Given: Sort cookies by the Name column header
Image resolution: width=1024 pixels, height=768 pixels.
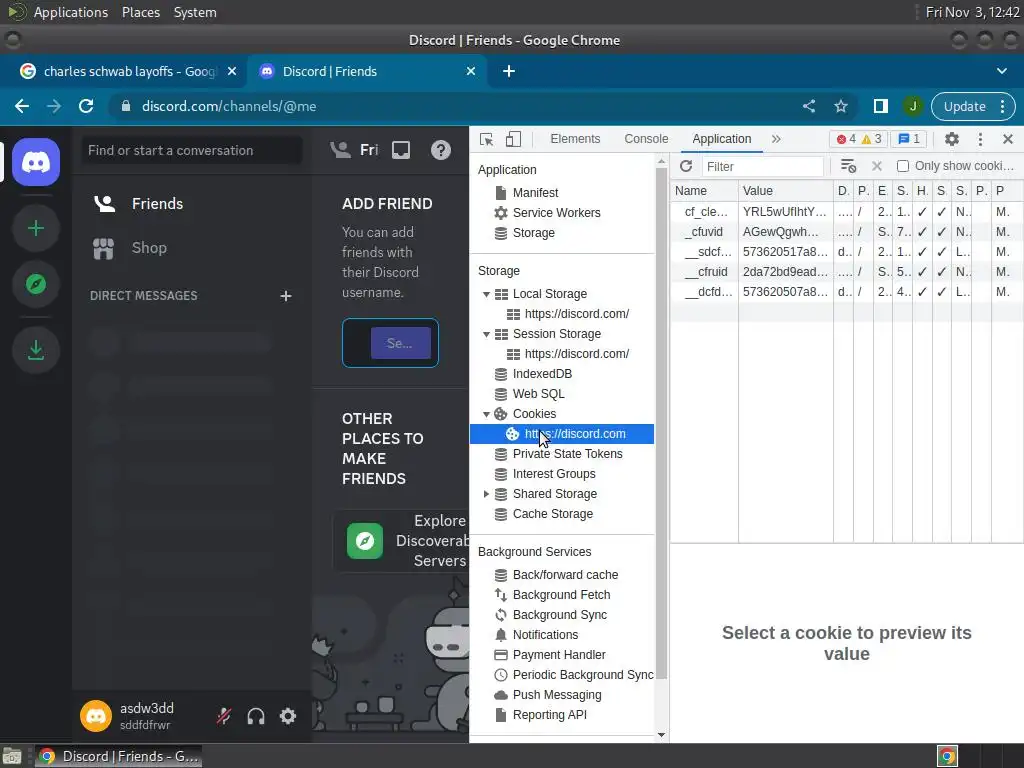Looking at the screenshot, I should pyautogui.click(x=704, y=191).
